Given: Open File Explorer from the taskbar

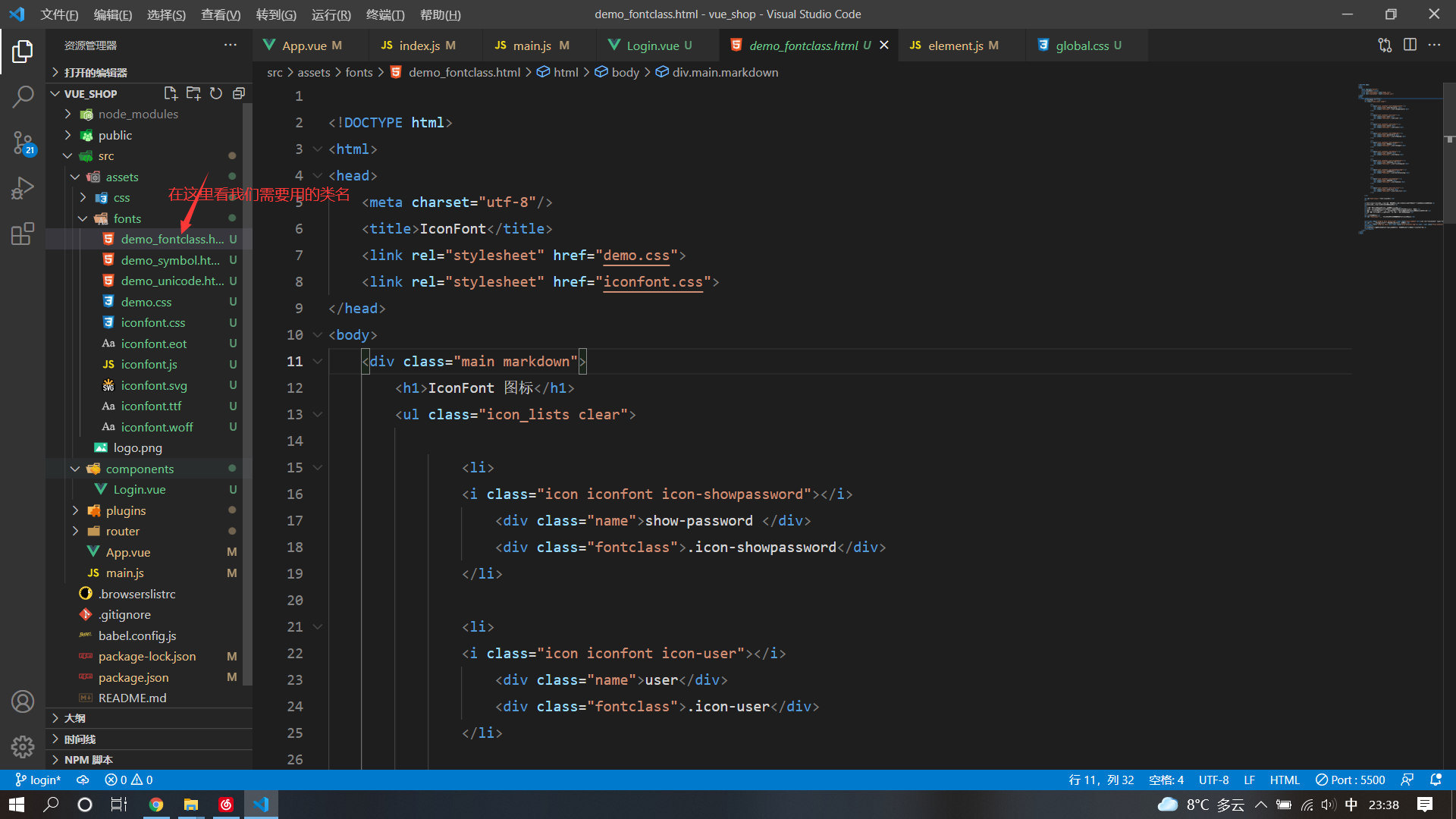Looking at the screenshot, I should click(x=191, y=805).
